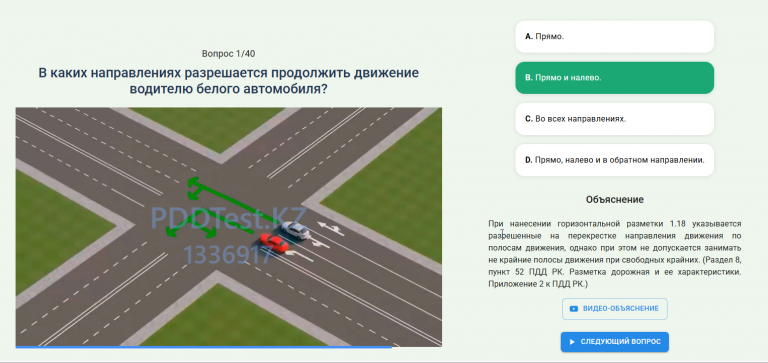This screenshot has width=768, height=363.
Task: Click the Вопрос 1/40 counter text
Action: click(228, 54)
